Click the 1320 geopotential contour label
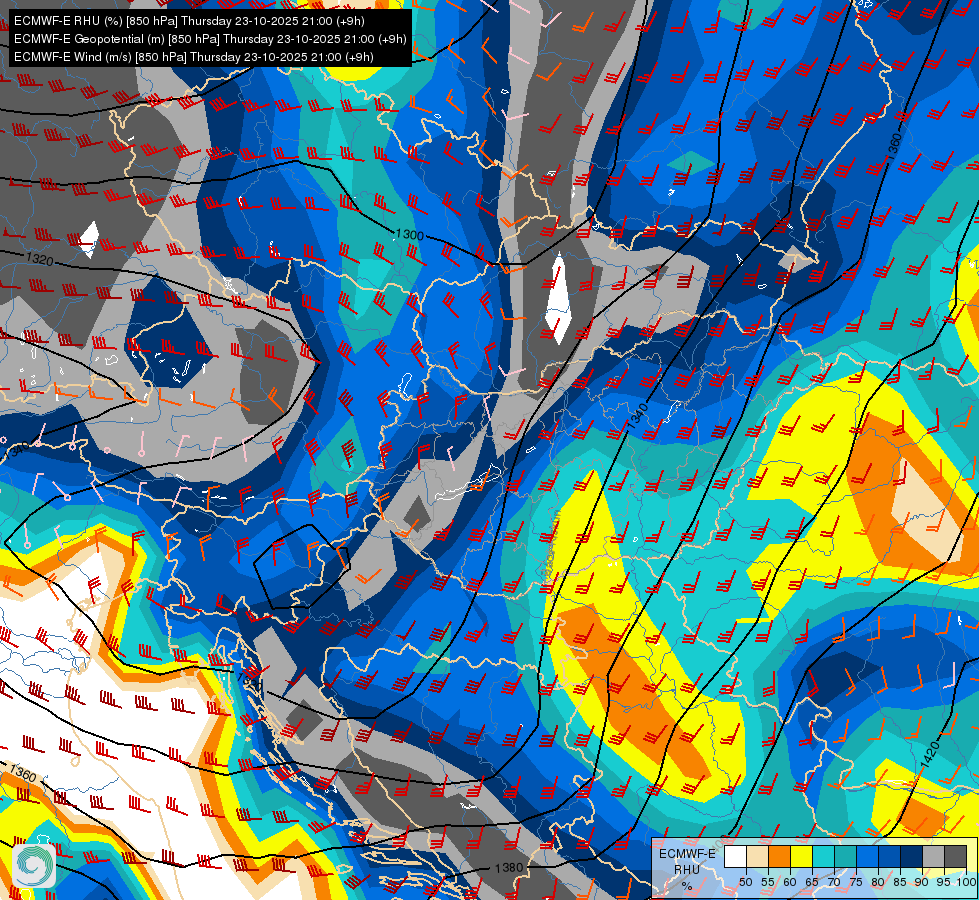 pyautogui.click(x=39, y=259)
